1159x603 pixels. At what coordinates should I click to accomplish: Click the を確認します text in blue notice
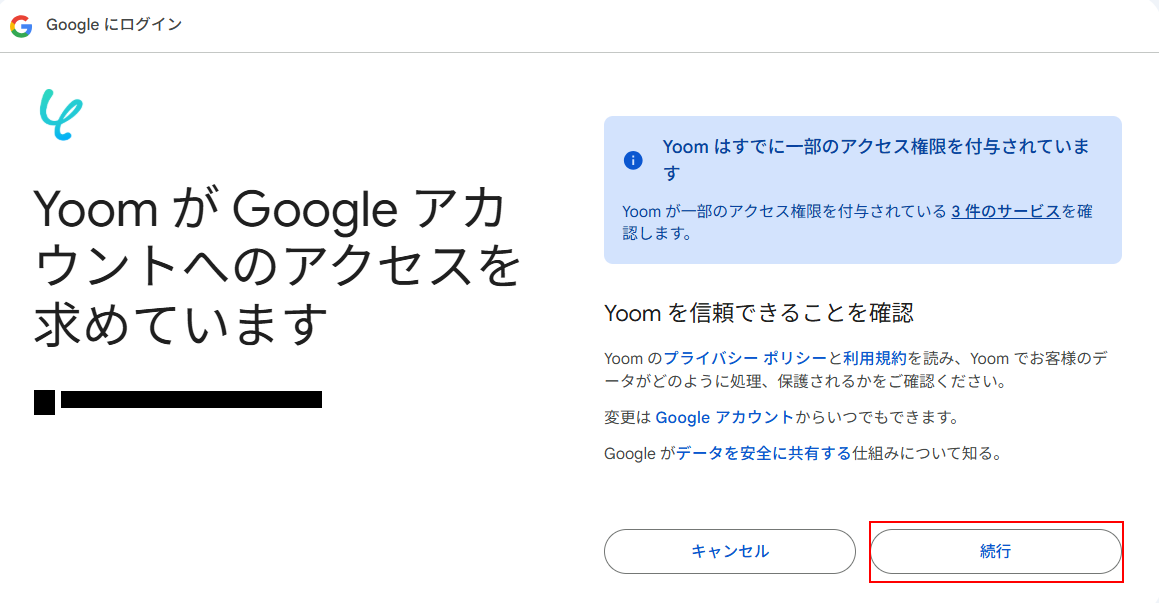point(656,234)
